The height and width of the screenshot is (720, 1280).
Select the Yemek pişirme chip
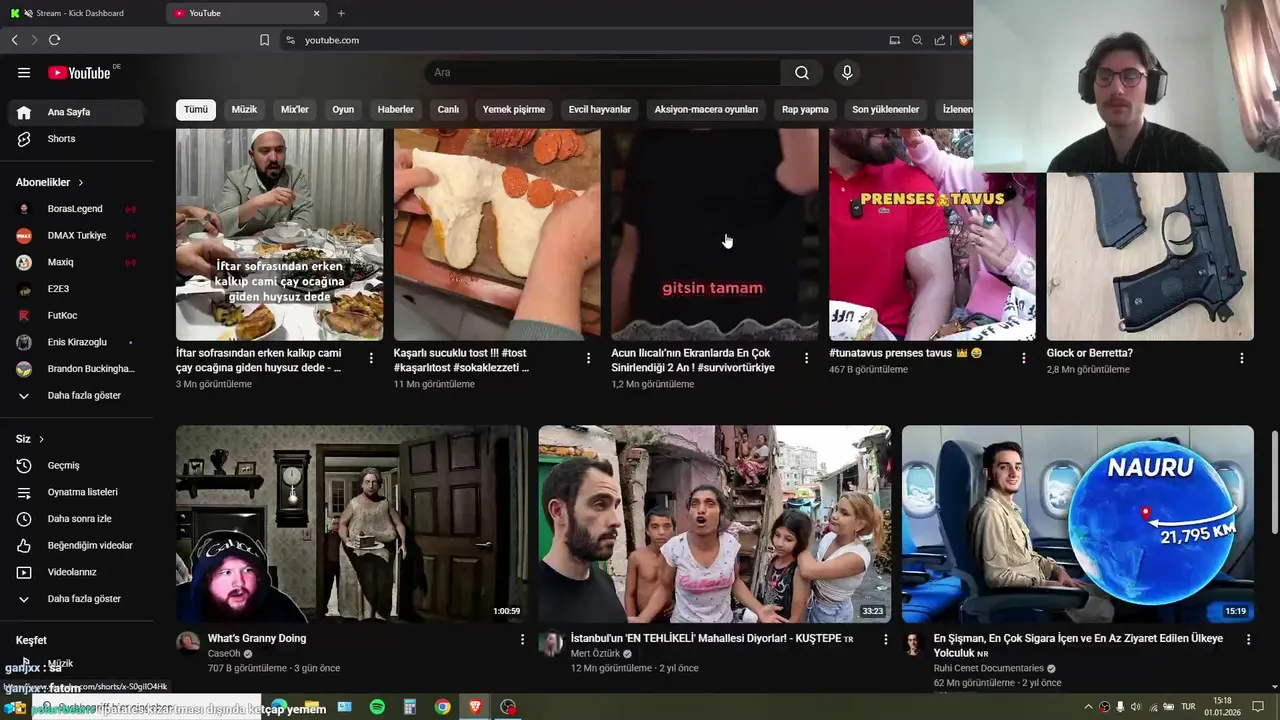point(514,109)
